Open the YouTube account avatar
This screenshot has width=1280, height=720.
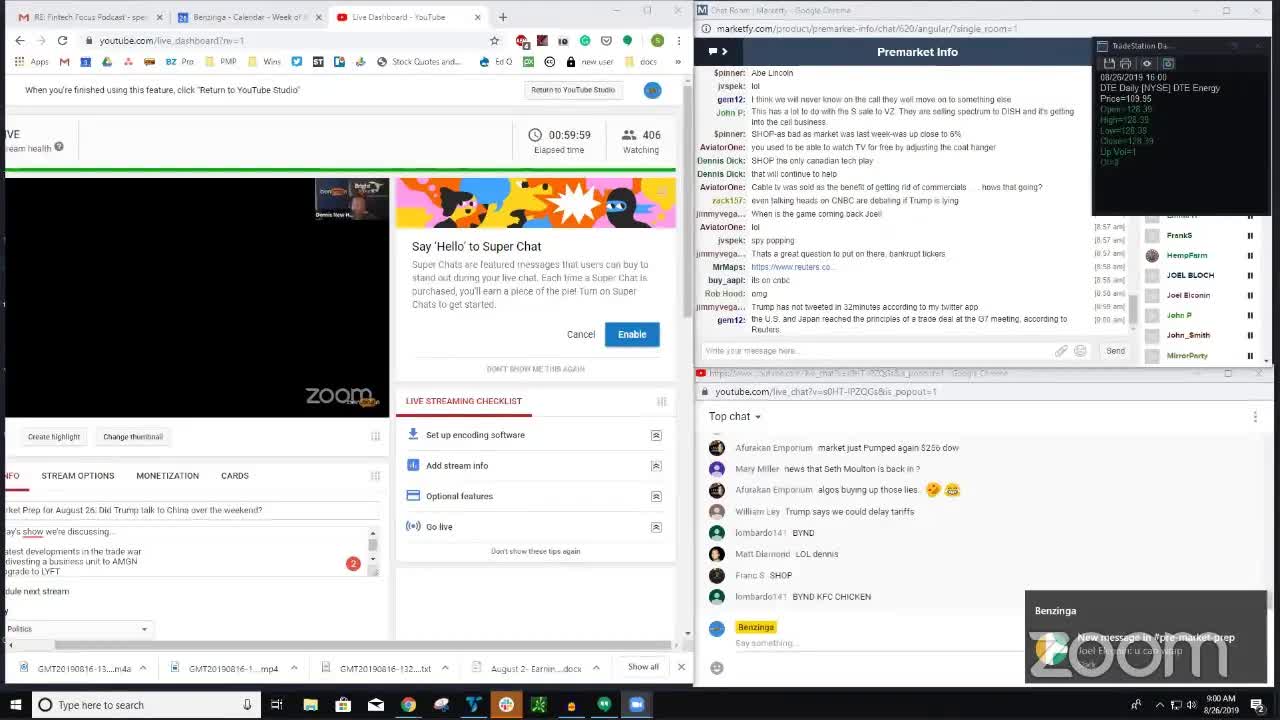tap(652, 90)
